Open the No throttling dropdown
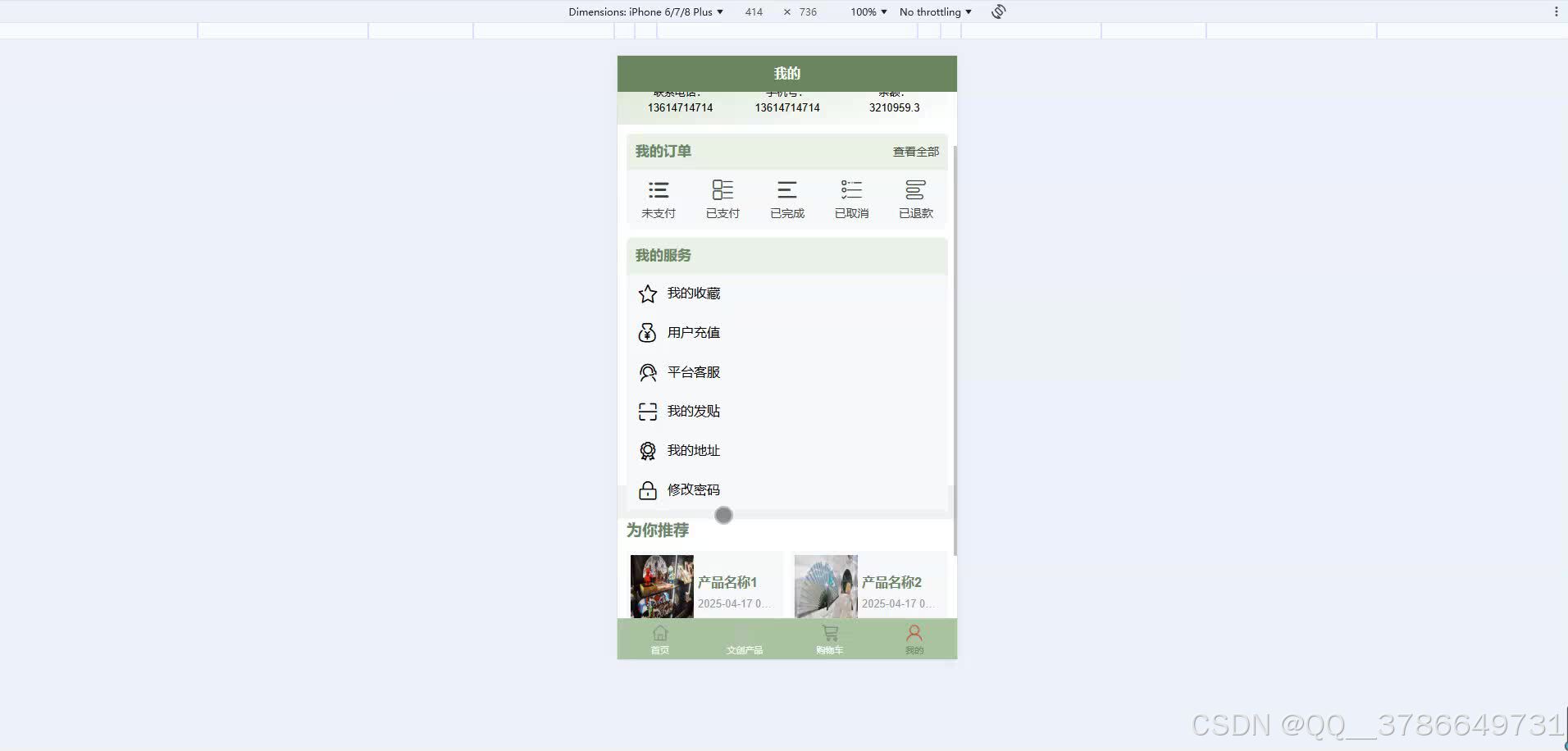Viewport: 1568px width, 751px height. (x=935, y=11)
